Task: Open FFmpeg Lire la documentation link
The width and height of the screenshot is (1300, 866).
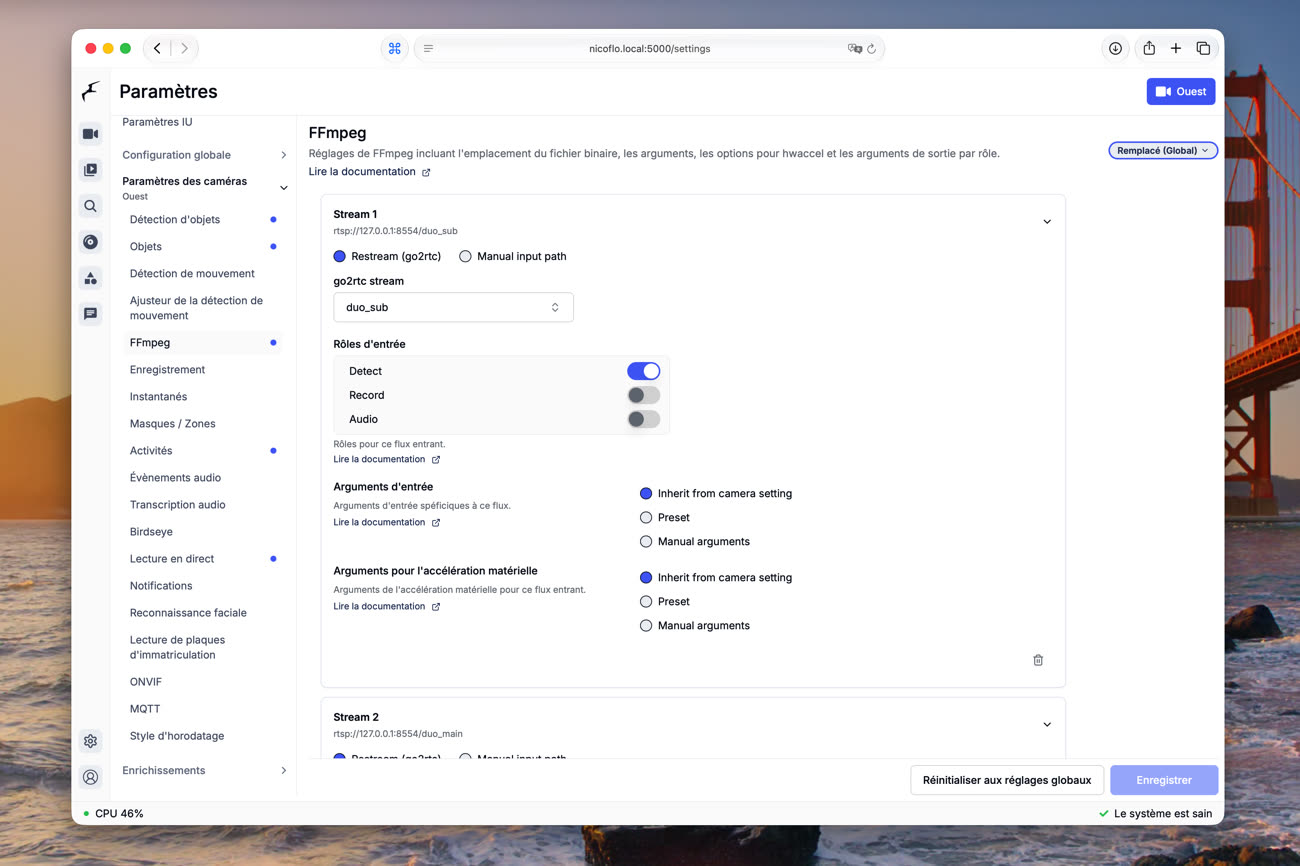Action: click(x=362, y=172)
